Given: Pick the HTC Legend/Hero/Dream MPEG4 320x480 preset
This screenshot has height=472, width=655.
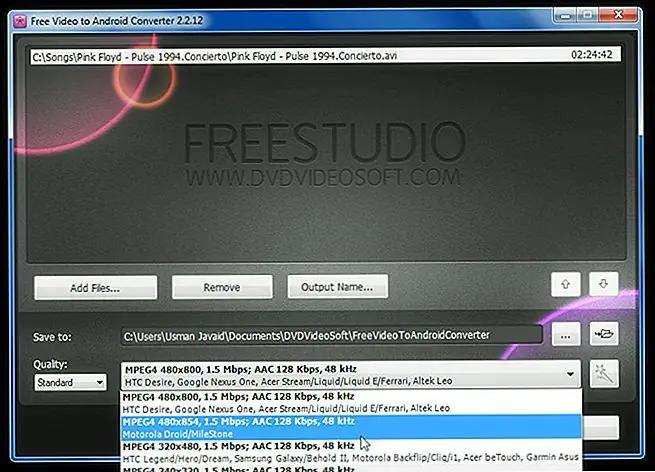Looking at the screenshot, I should coord(350,452).
